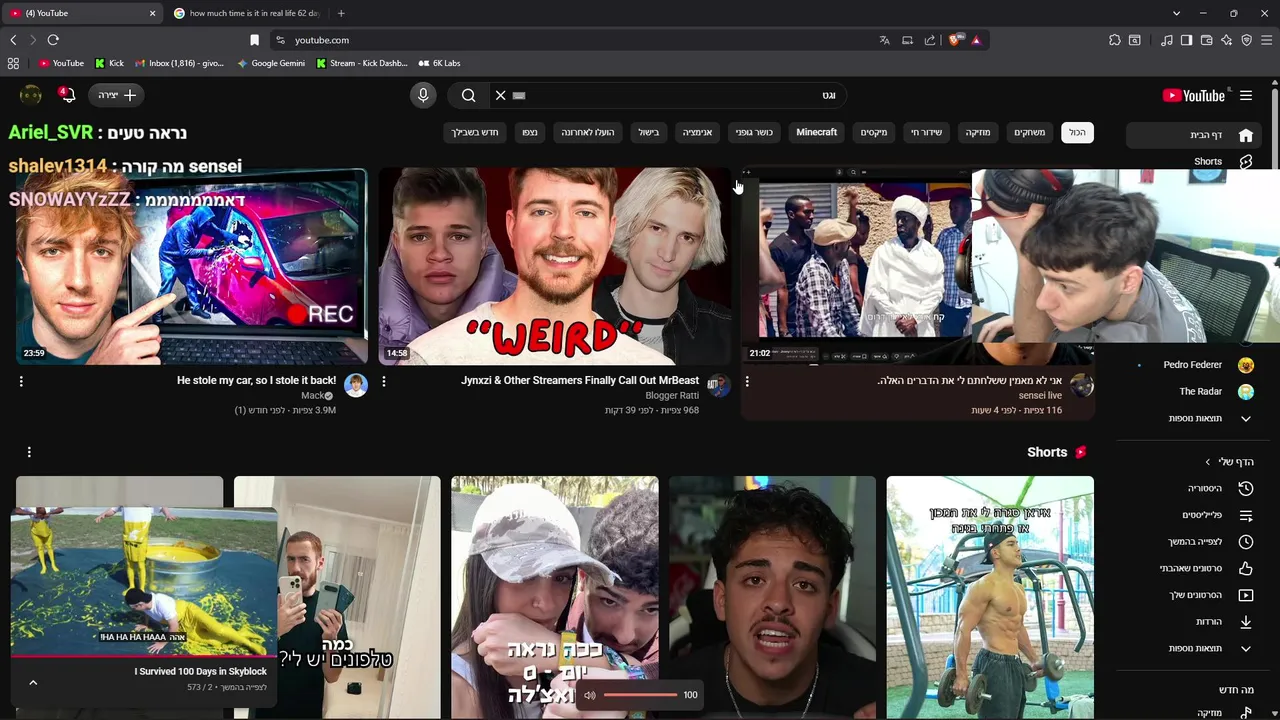This screenshot has height=720, width=1280.
Task: Open the Brave Rewards triangle icon
Action: pos(976,40)
